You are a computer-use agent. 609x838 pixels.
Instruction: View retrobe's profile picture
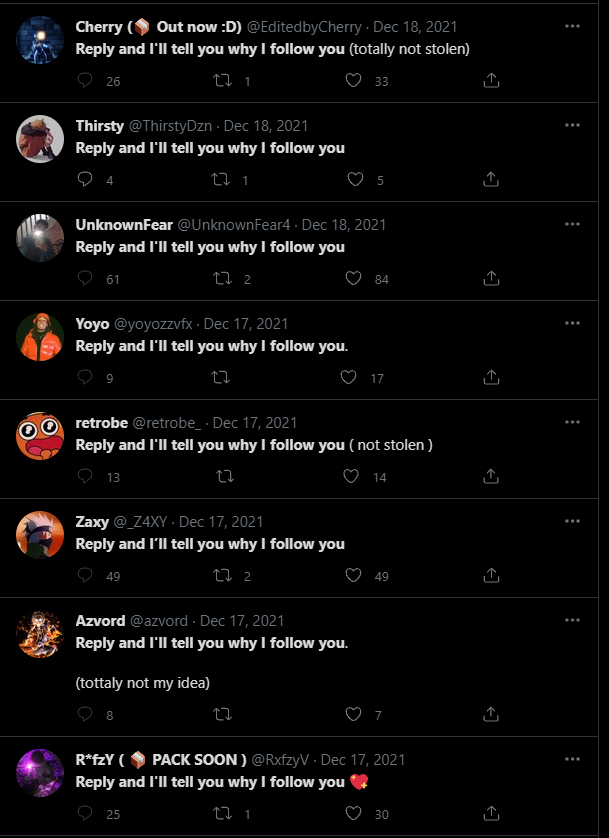[41, 433]
